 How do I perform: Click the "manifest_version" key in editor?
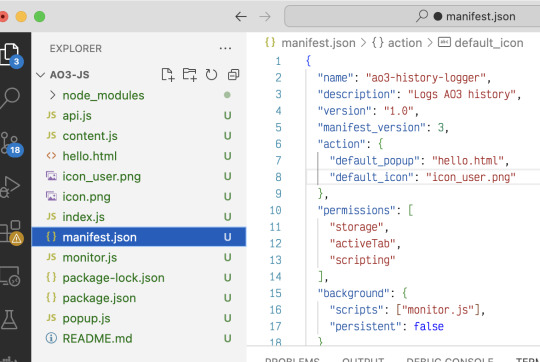372,127
